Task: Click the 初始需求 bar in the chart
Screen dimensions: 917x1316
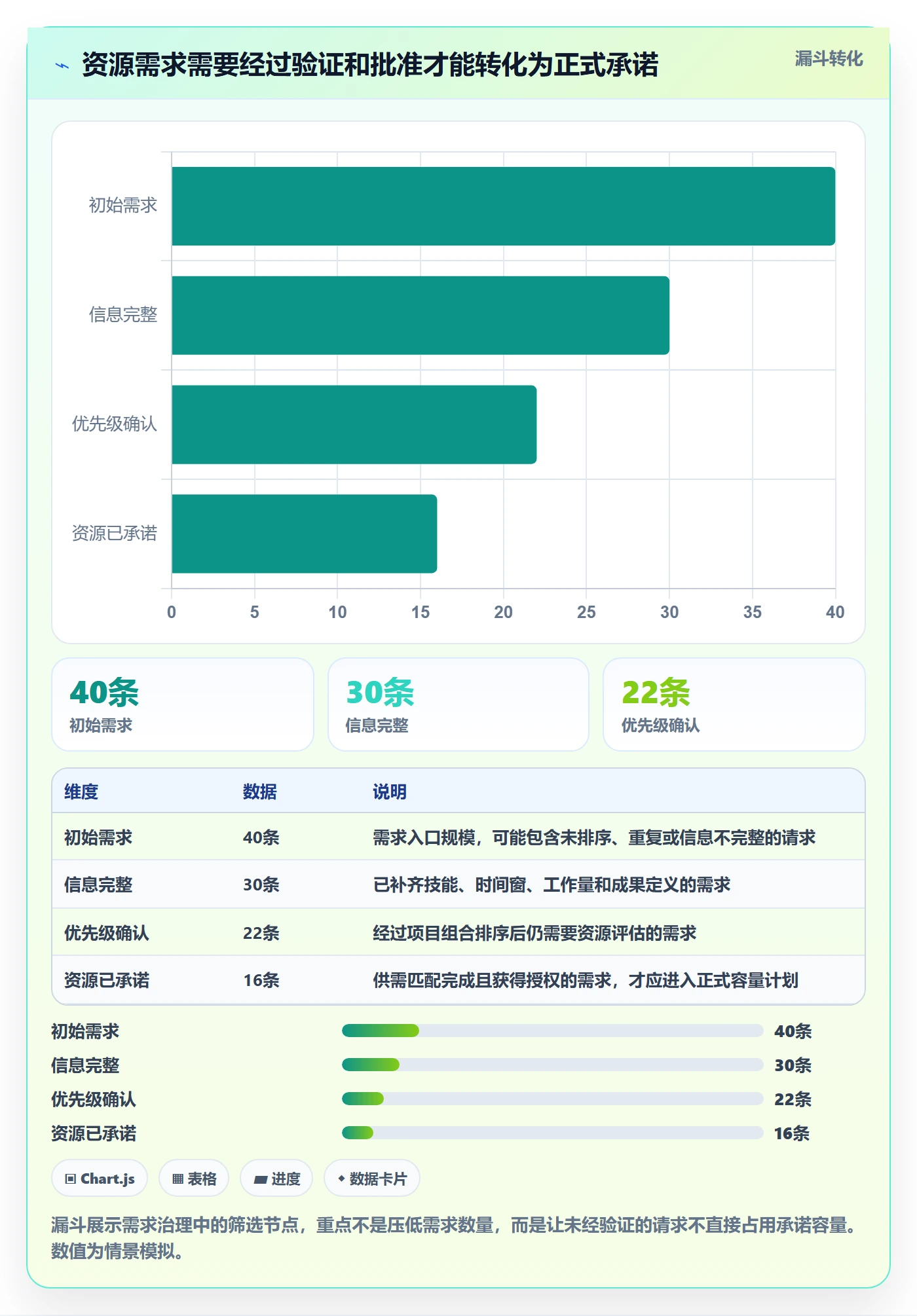Action: point(503,206)
